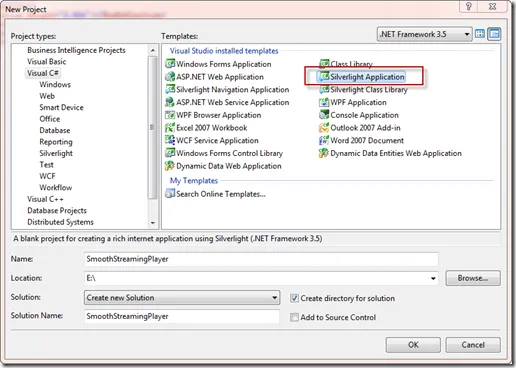The width and height of the screenshot is (516, 368).
Task: Click the Browse... button
Action: click(473, 278)
